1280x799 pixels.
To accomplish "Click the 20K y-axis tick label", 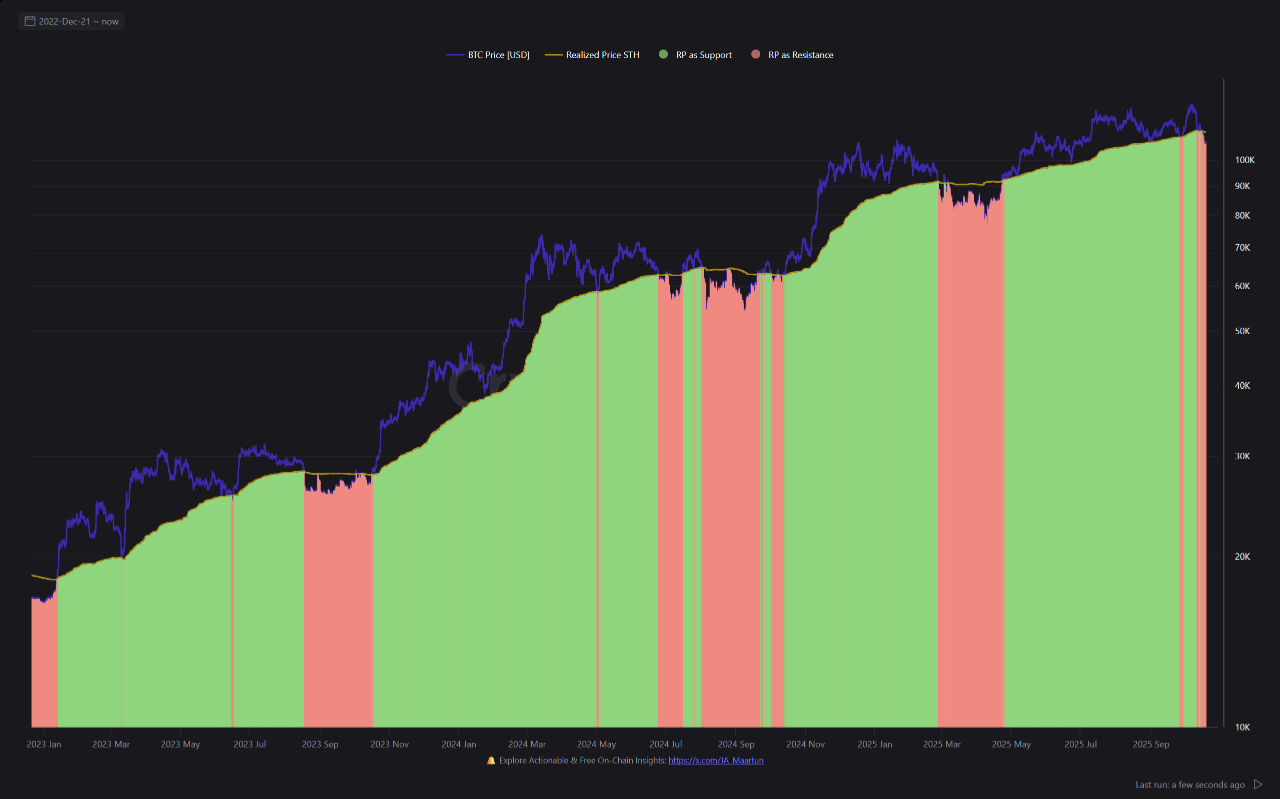I will point(1244,557).
